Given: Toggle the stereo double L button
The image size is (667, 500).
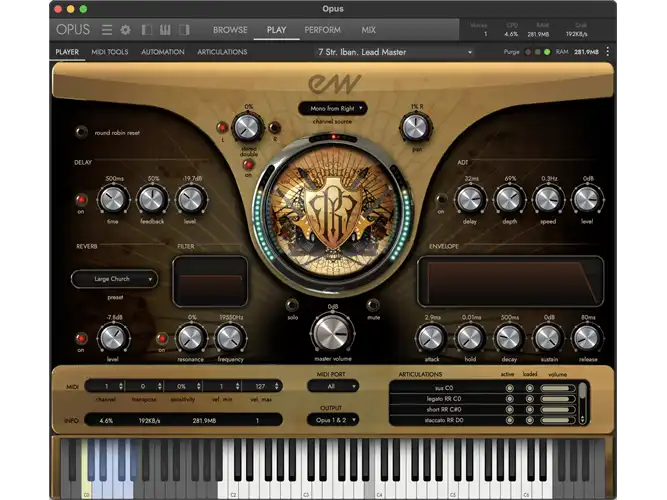Looking at the screenshot, I should click(x=222, y=127).
